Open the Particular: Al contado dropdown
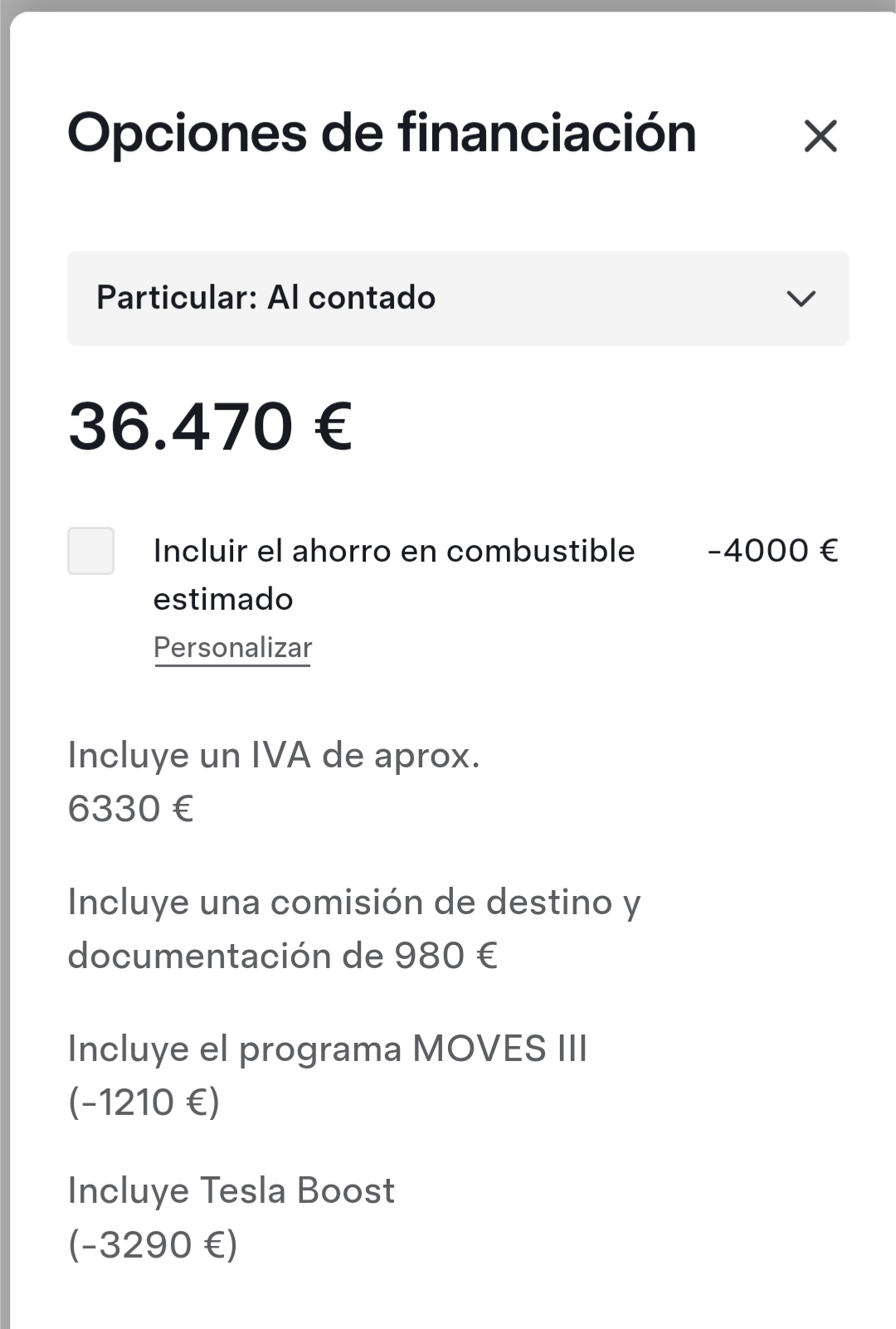The image size is (896, 1329). [x=458, y=299]
